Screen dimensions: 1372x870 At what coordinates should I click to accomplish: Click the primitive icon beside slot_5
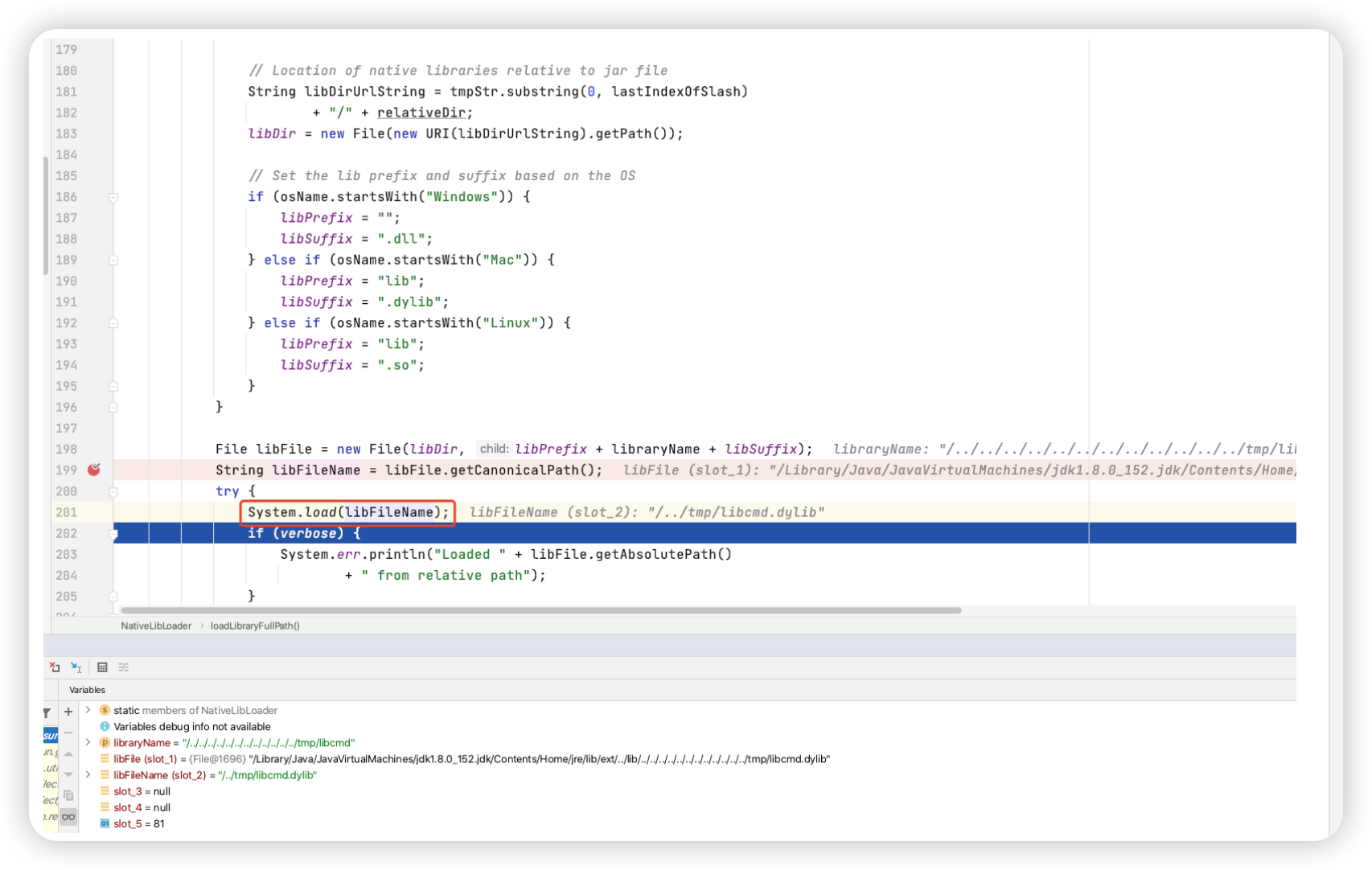coord(105,823)
